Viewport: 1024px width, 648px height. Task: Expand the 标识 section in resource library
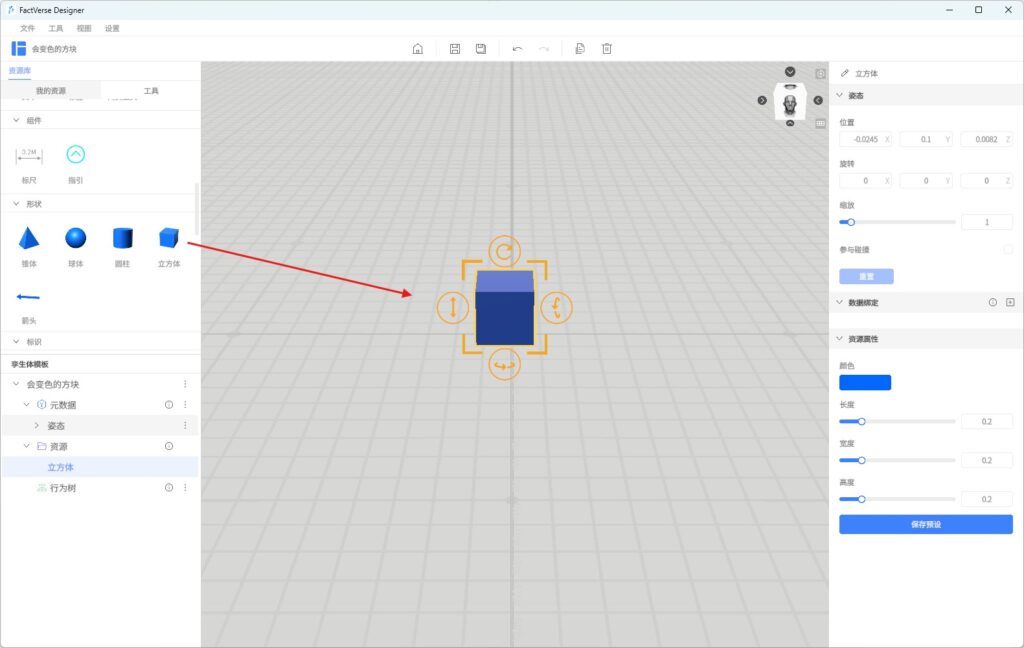16,342
